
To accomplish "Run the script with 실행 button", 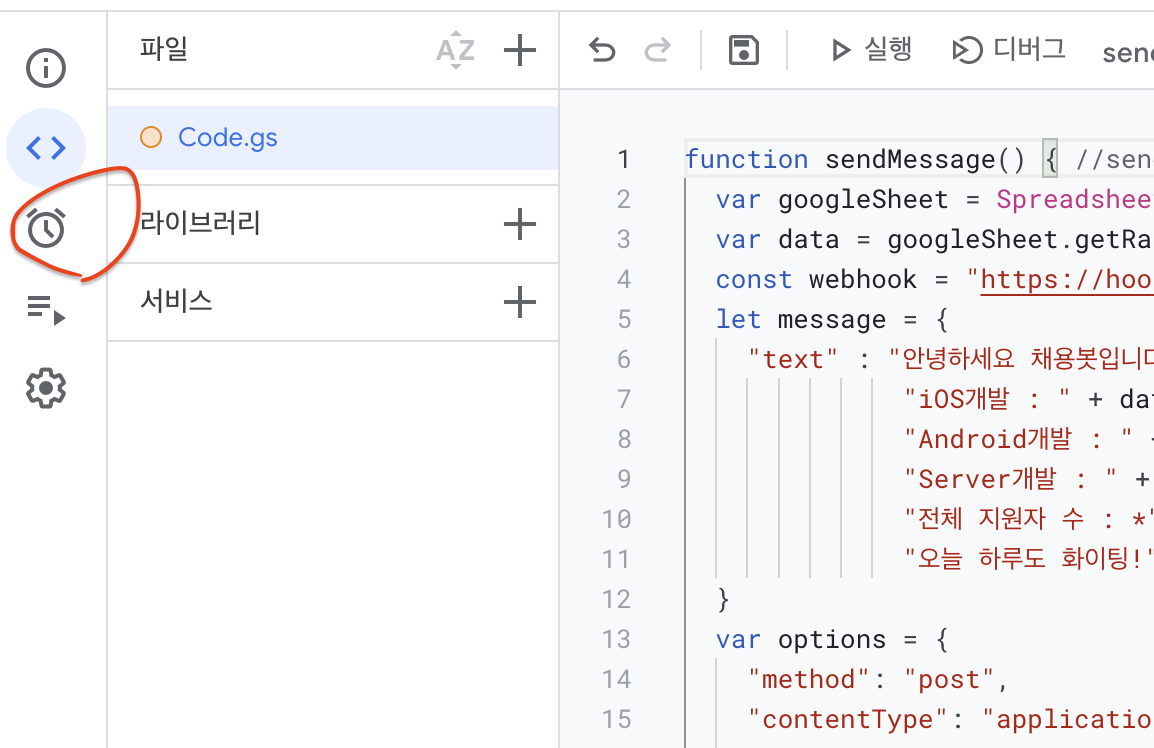I will (871, 50).
